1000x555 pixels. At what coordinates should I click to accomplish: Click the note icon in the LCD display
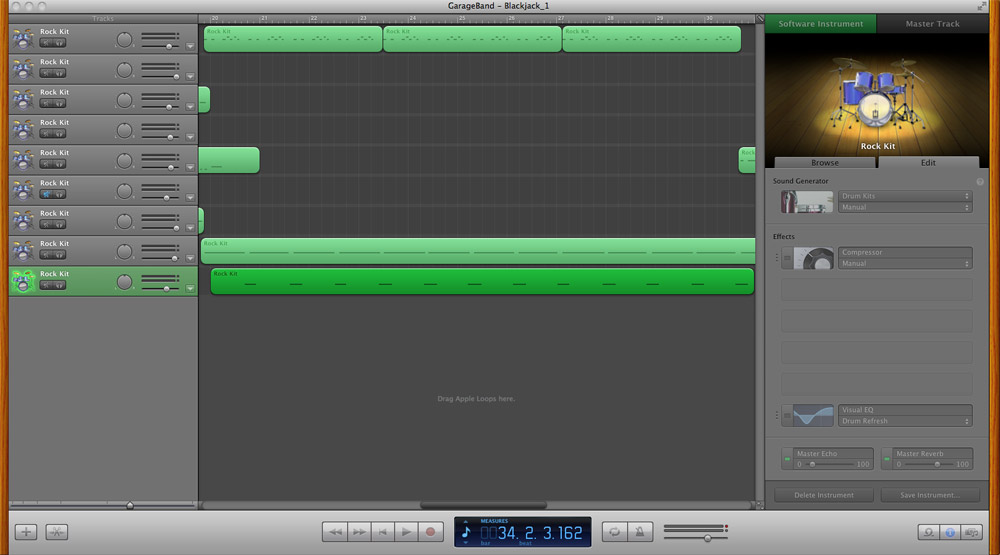coord(466,533)
